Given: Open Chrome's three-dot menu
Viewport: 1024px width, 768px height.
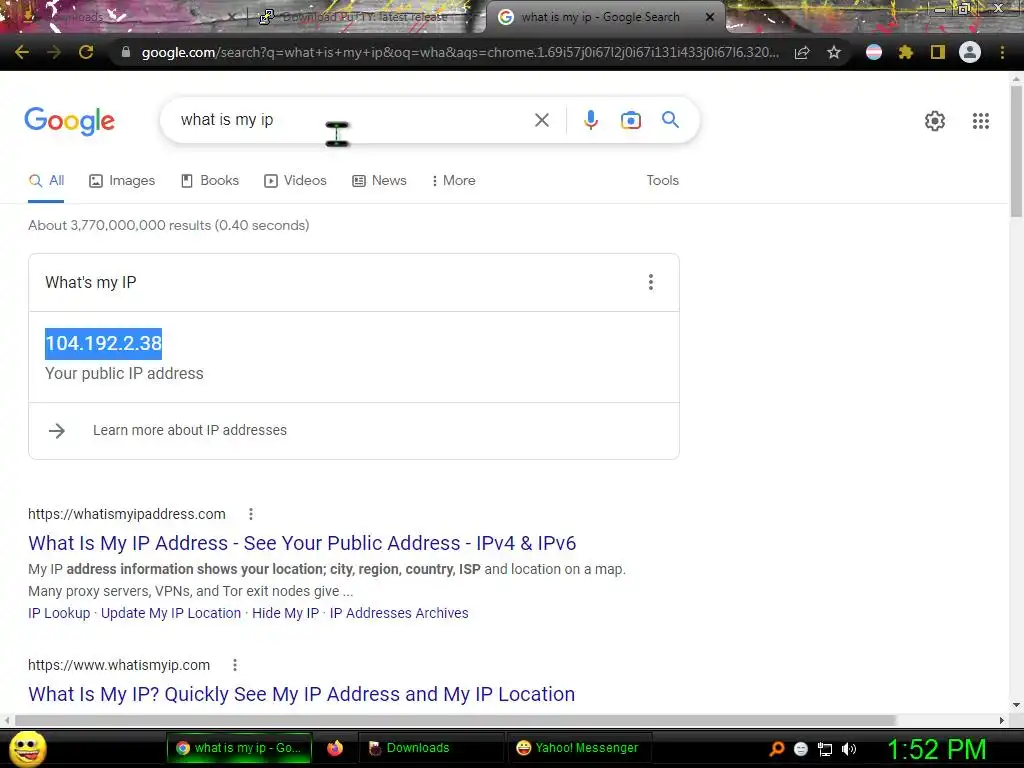Looking at the screenshot, I should click(1002, 52).
